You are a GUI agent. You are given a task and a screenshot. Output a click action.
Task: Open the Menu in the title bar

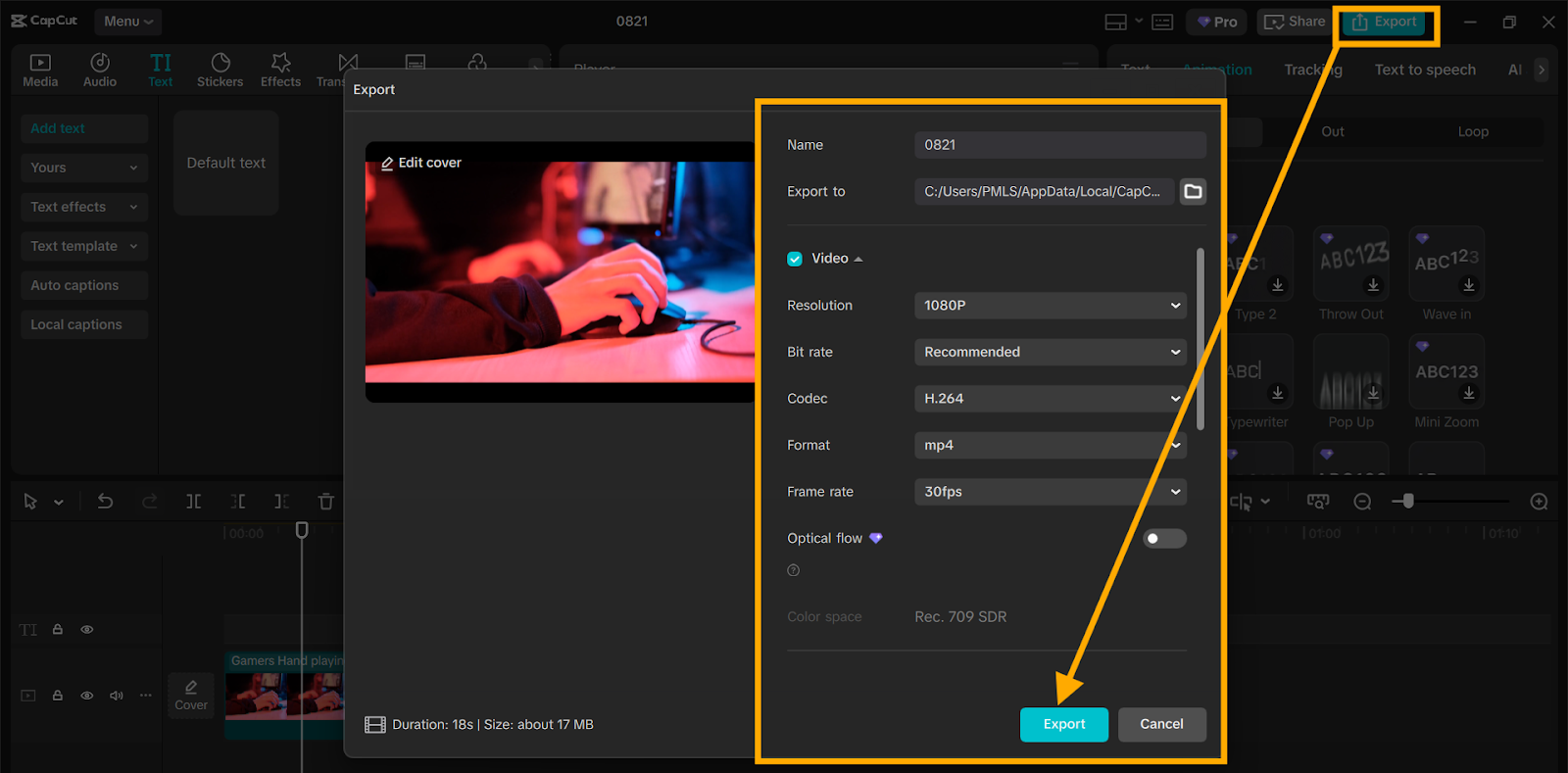(x=127, y=21)
